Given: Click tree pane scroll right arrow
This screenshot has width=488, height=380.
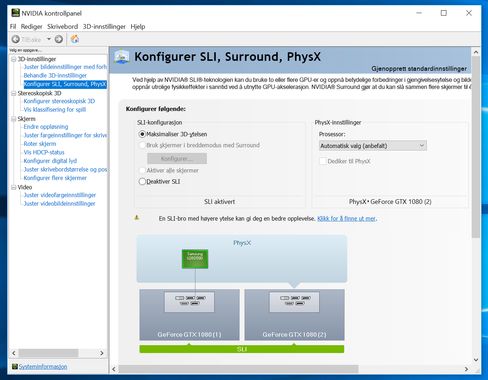Looking at the screenshot, I should [102, 353].
